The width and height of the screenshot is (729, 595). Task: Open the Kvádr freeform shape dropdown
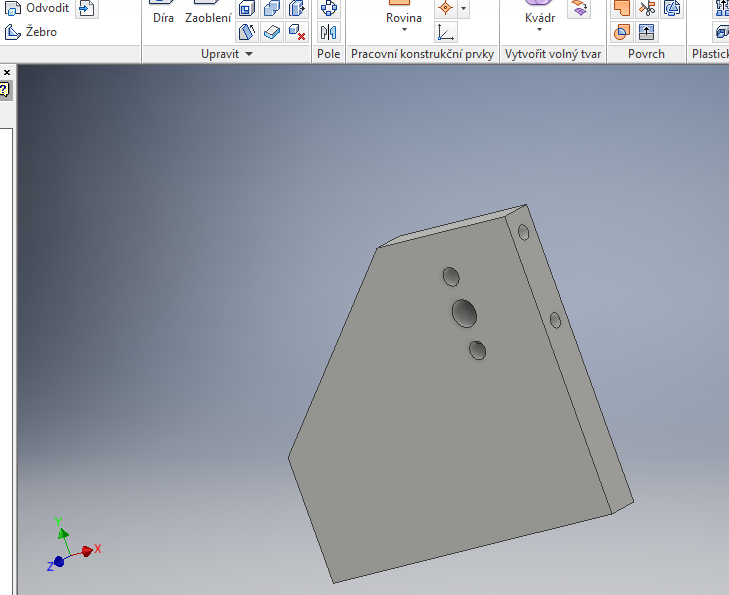[x=539, y=30]
